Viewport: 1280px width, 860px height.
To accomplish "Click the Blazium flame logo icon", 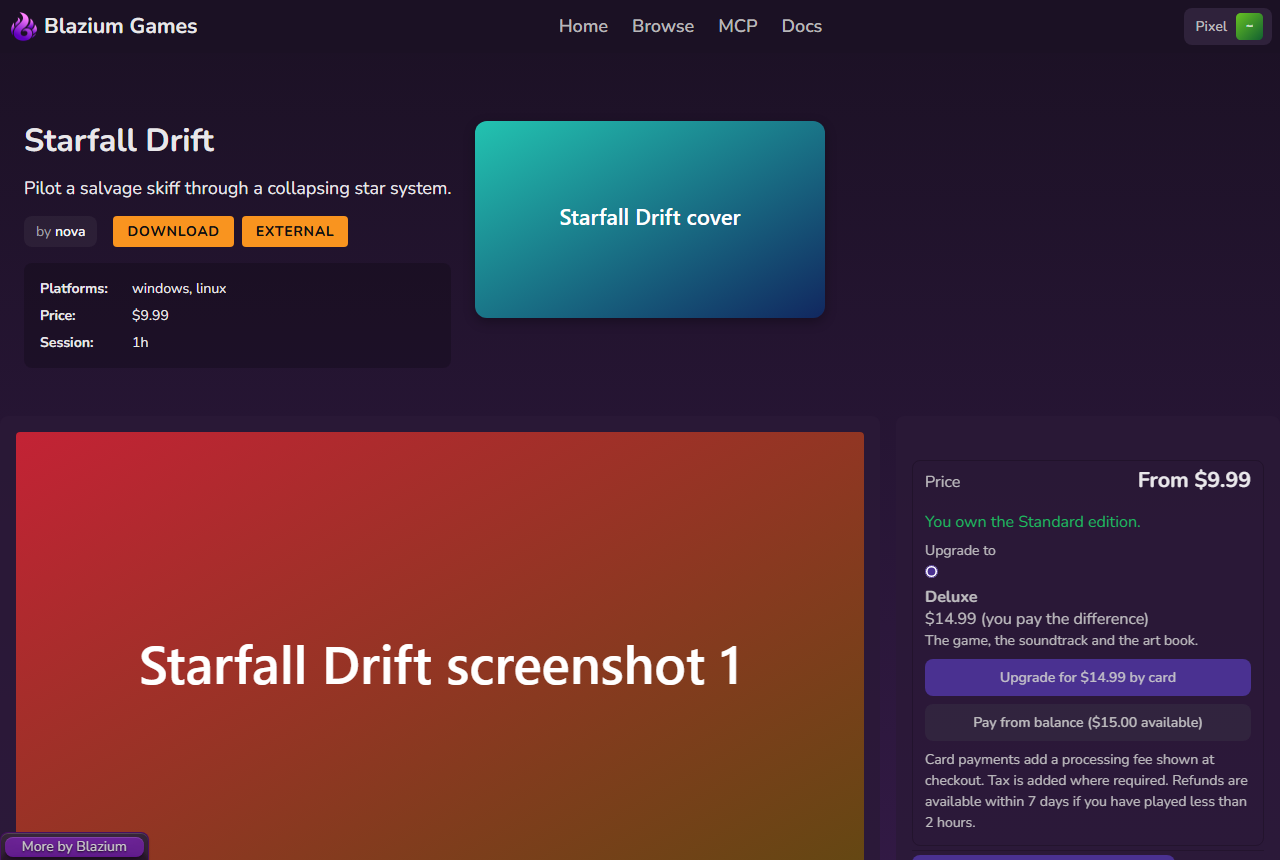I will 24,27.
